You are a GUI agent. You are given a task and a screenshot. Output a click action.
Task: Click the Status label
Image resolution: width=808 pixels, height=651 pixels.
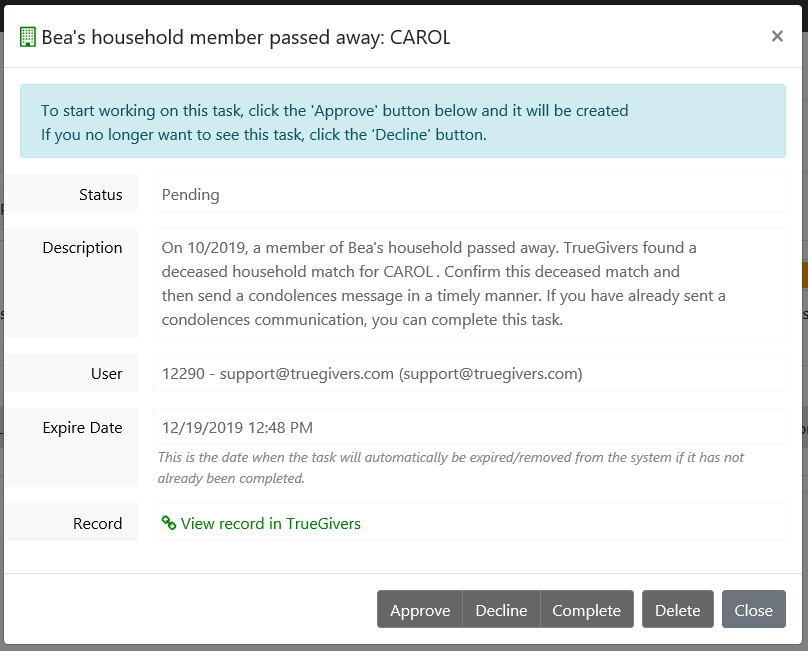(101, 195)
